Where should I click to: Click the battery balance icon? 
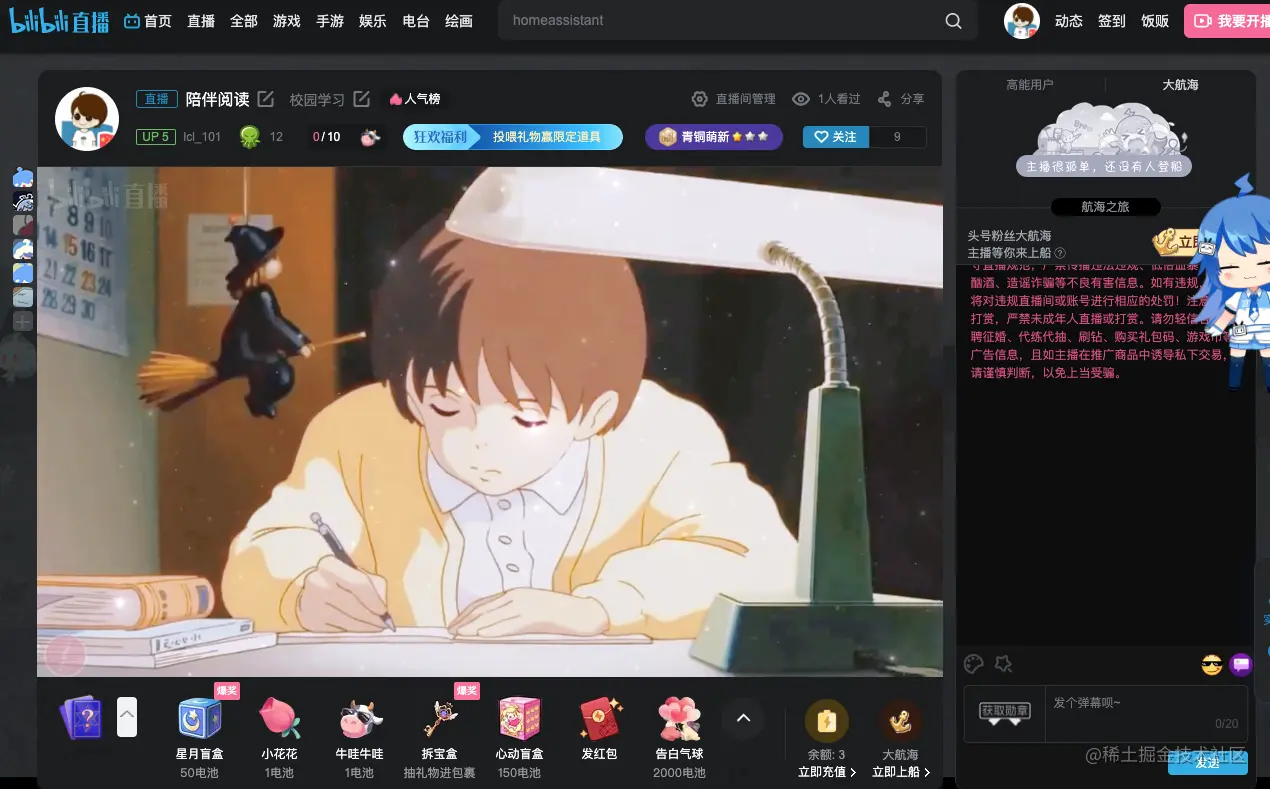(x=827, y=720)
